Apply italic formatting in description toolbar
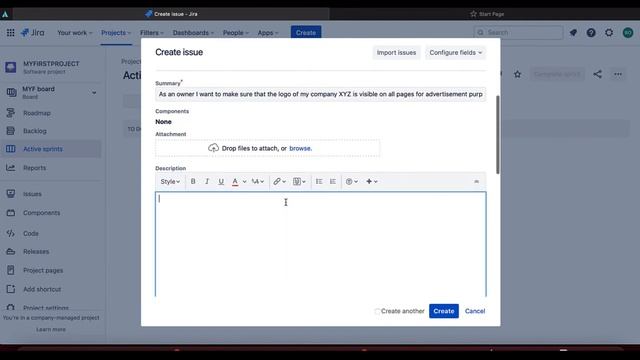The width and height of the screenshot is (640, 360). point(207,182)
